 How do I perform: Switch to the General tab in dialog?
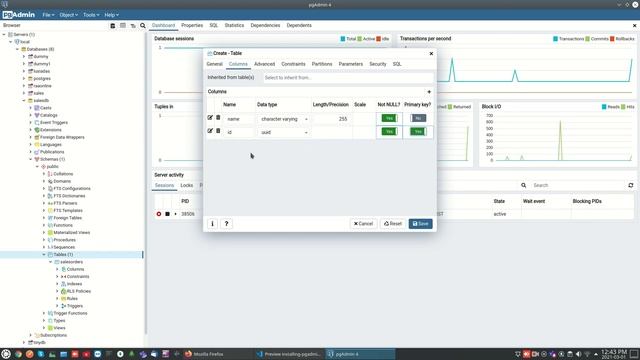pyautogui.click(x=214, y=64)
